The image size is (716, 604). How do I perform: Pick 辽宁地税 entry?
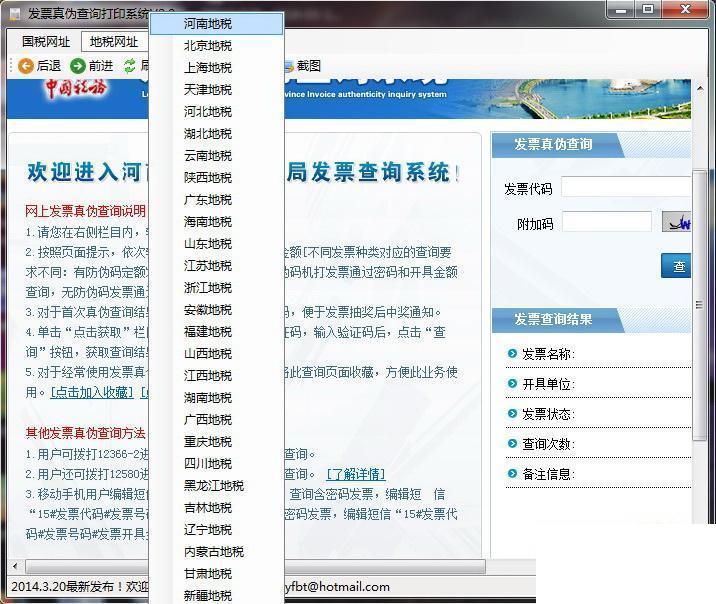[x=216, y=530]
